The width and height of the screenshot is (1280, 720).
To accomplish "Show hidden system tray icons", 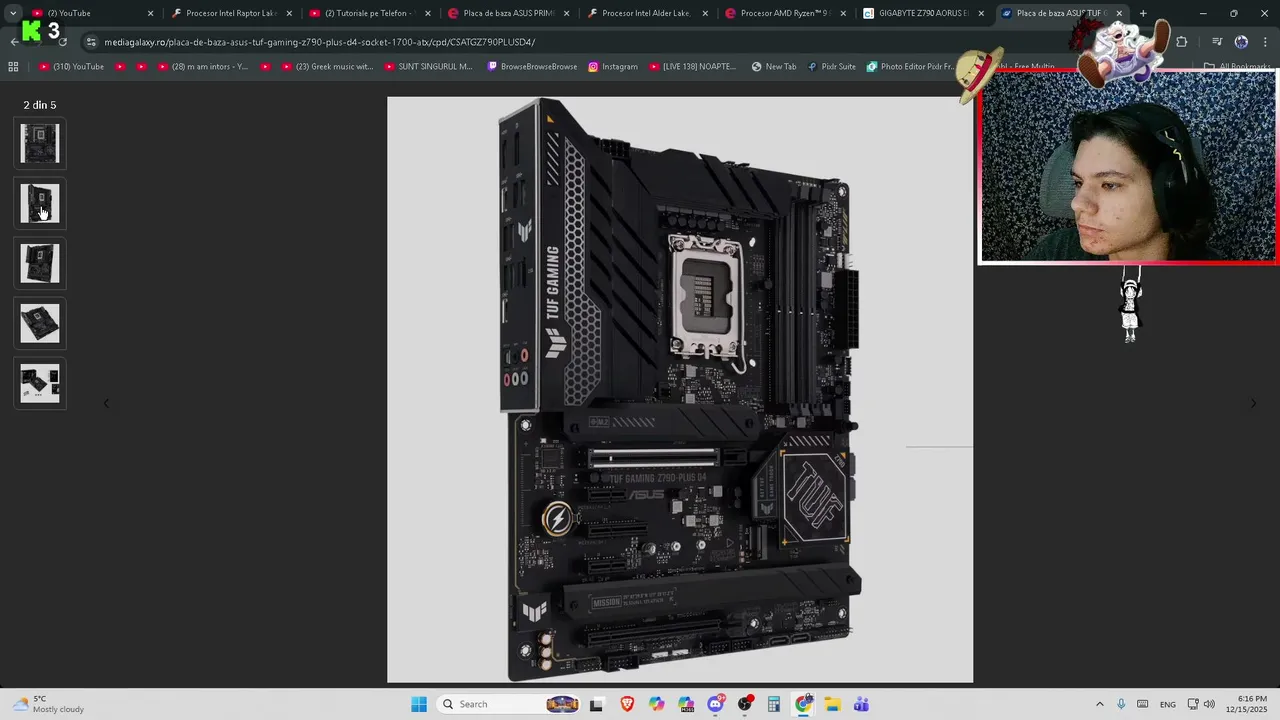I will point(1099,704).
